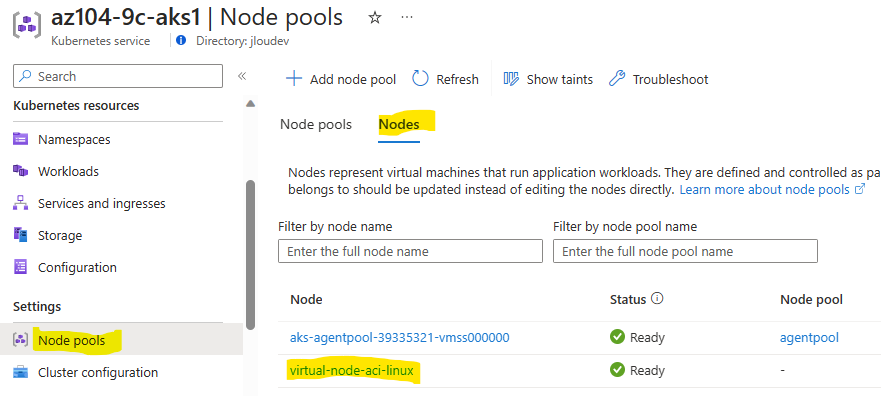The width and height of the screenshot is (881, 396).
Task: Click the green Ready checkmark for agentpool node
Action: point(617,337)
